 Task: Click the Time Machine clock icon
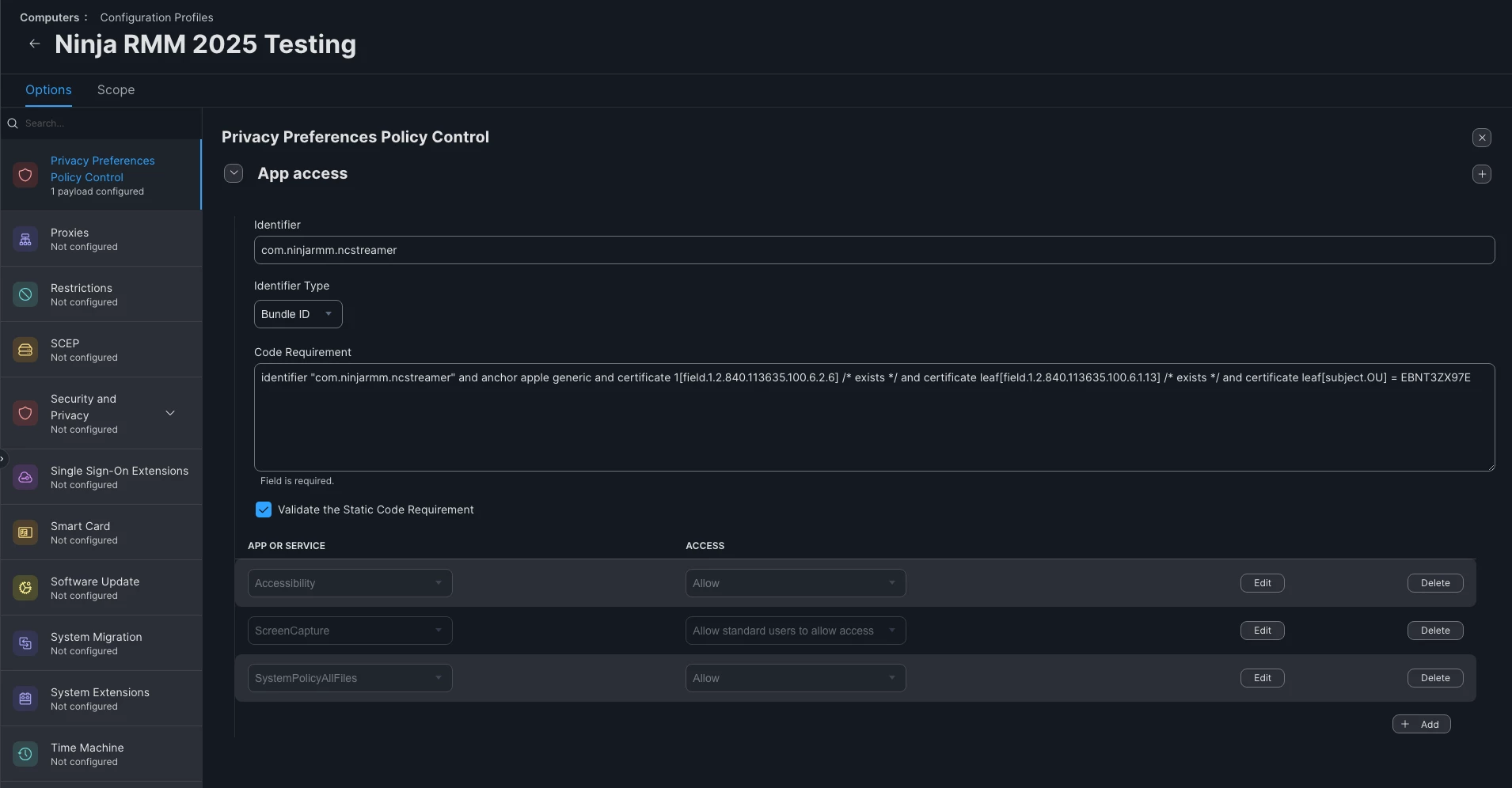pos(25,754)
